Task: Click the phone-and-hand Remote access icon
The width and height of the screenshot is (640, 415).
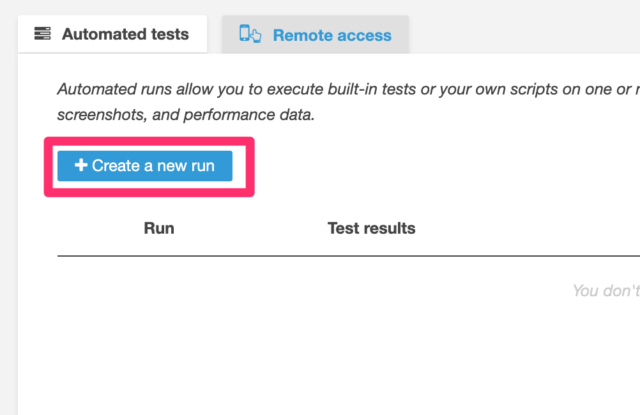Action: (x=250, y=34)
